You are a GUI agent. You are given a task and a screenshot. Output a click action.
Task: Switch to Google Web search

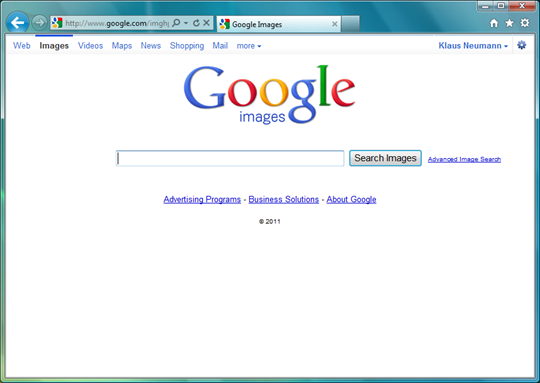click(x=22, y=45)
